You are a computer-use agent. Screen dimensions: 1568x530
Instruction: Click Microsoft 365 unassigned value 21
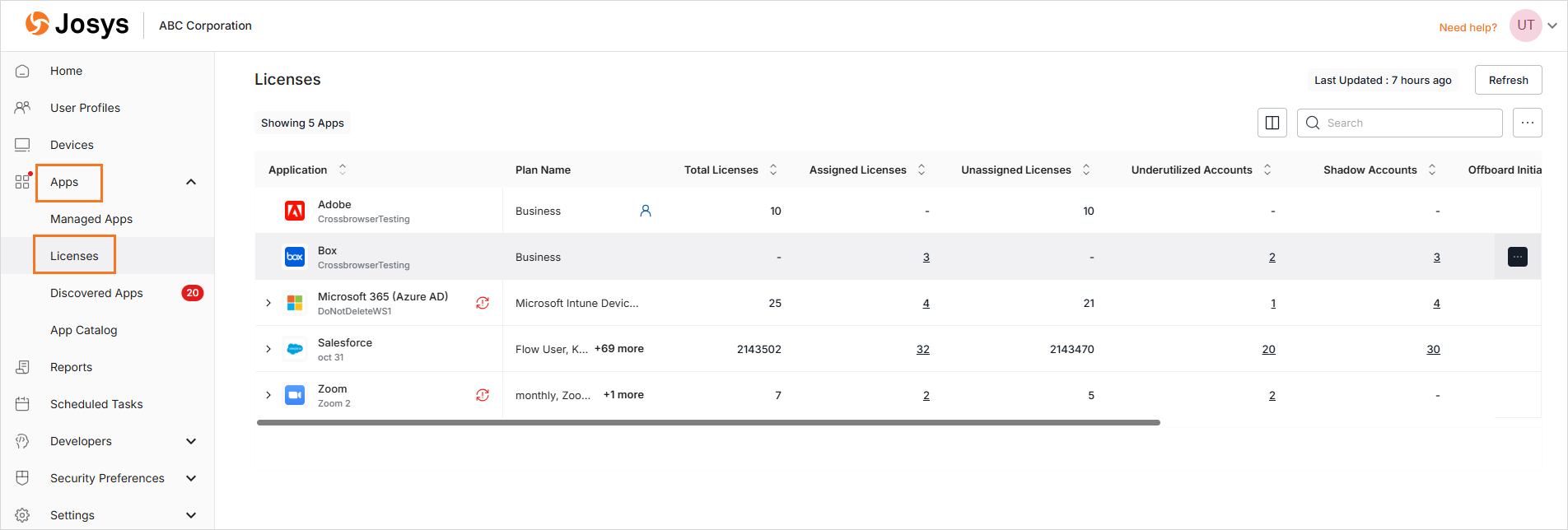pos(1089,303)
